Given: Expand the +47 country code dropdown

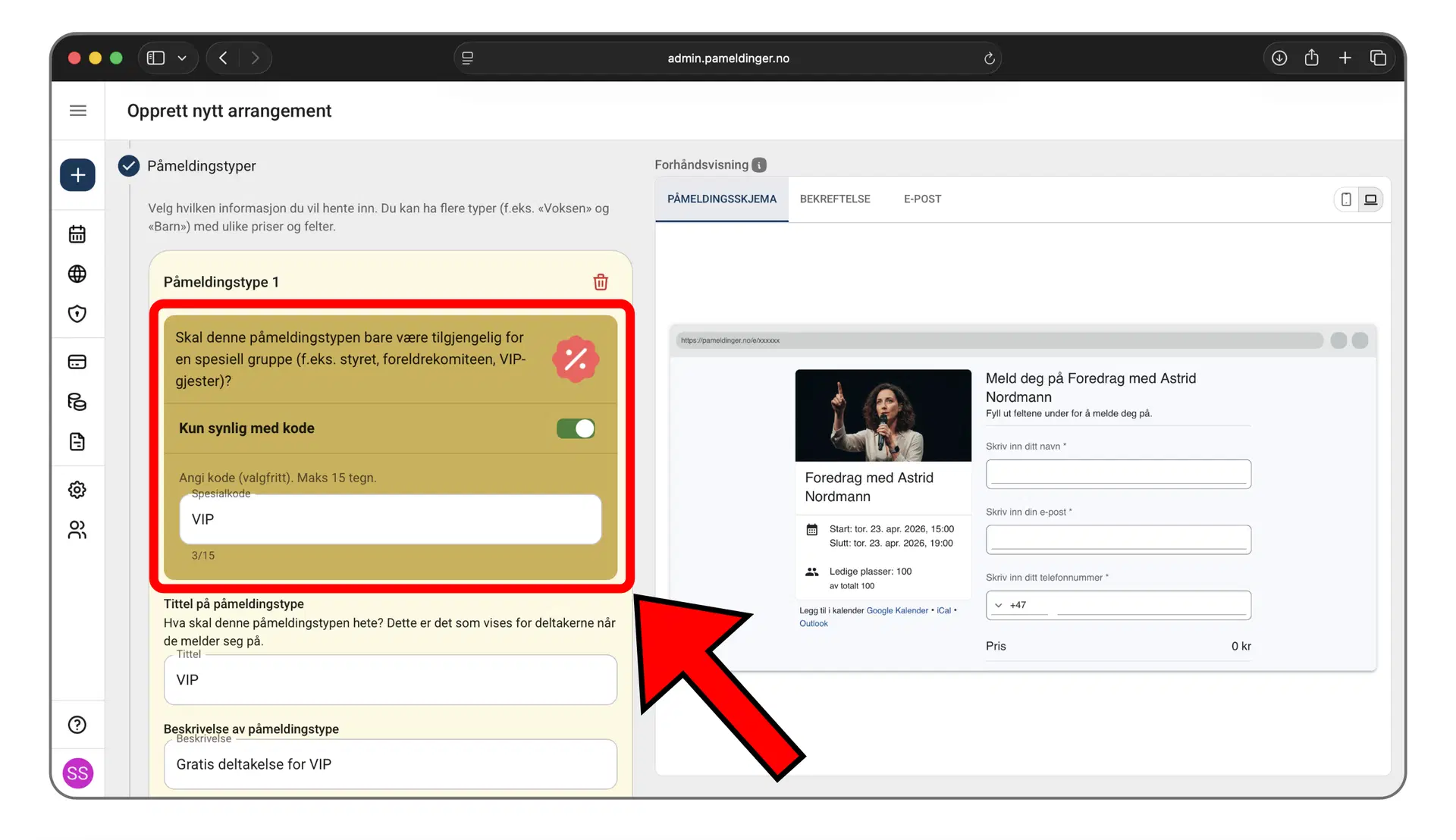Looking at the screenshot, I should tap(999, 605).
